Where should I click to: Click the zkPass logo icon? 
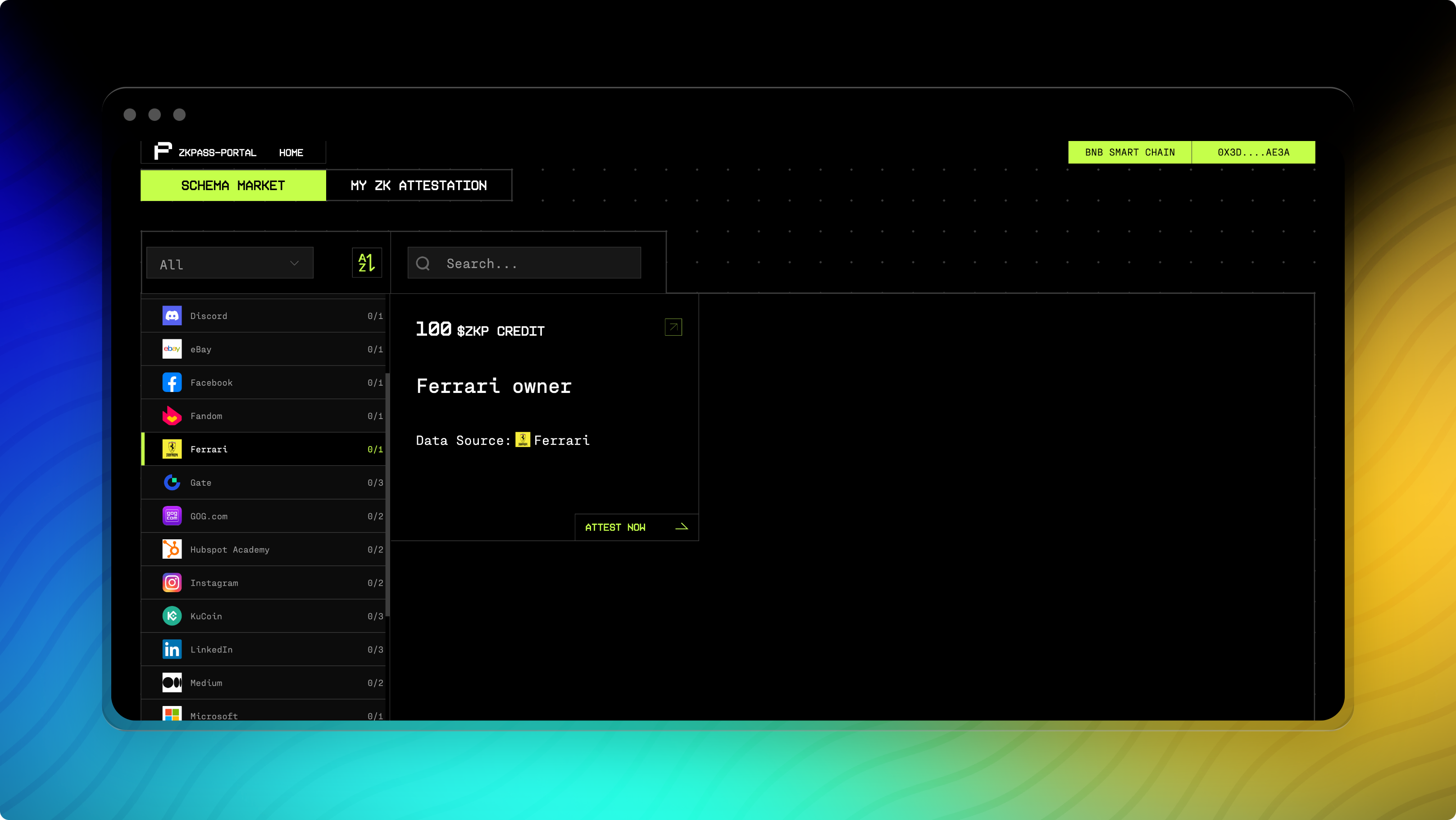pyautogui.click(x=163, y=151)
